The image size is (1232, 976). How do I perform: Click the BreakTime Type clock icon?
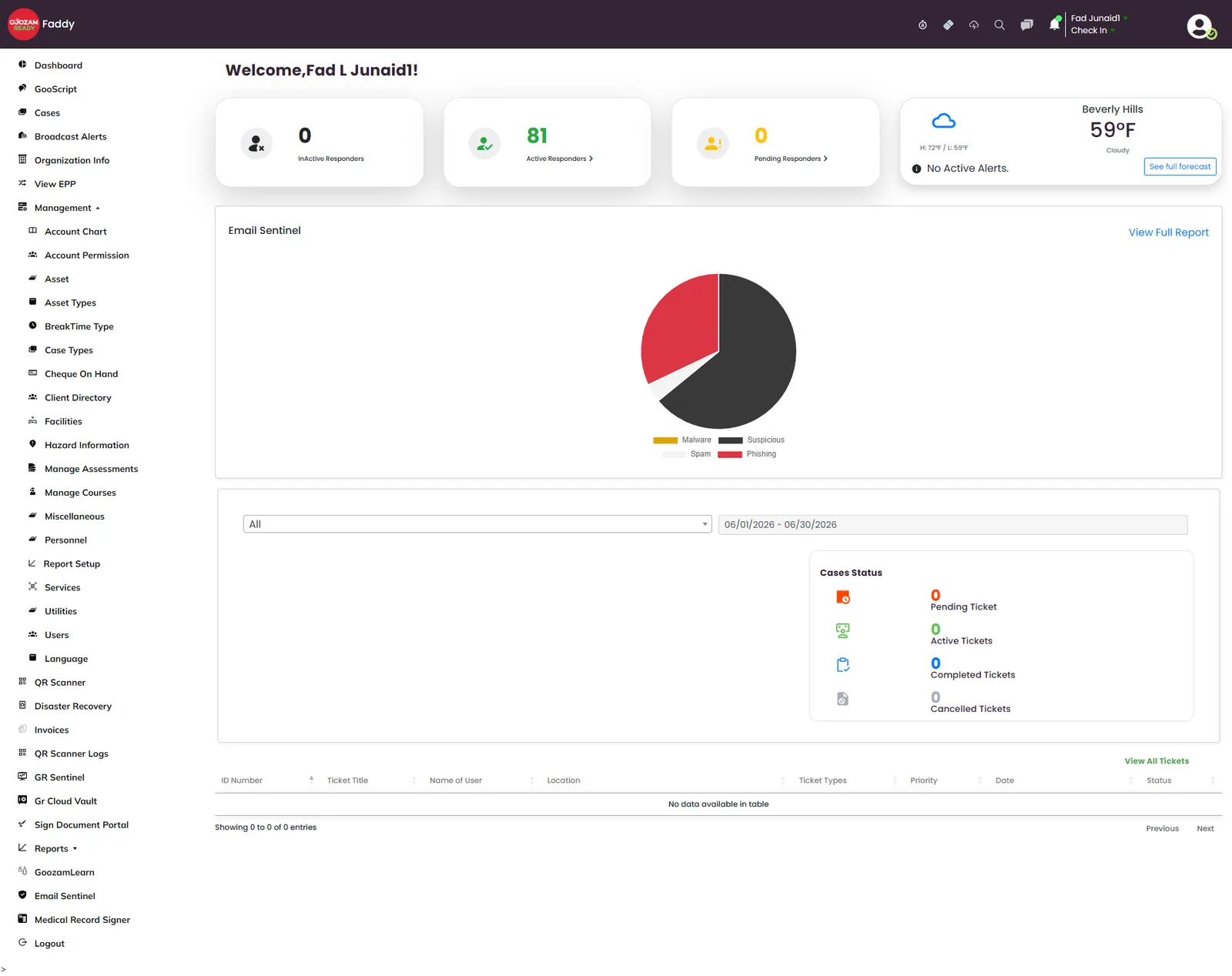(x=32, y=326)
